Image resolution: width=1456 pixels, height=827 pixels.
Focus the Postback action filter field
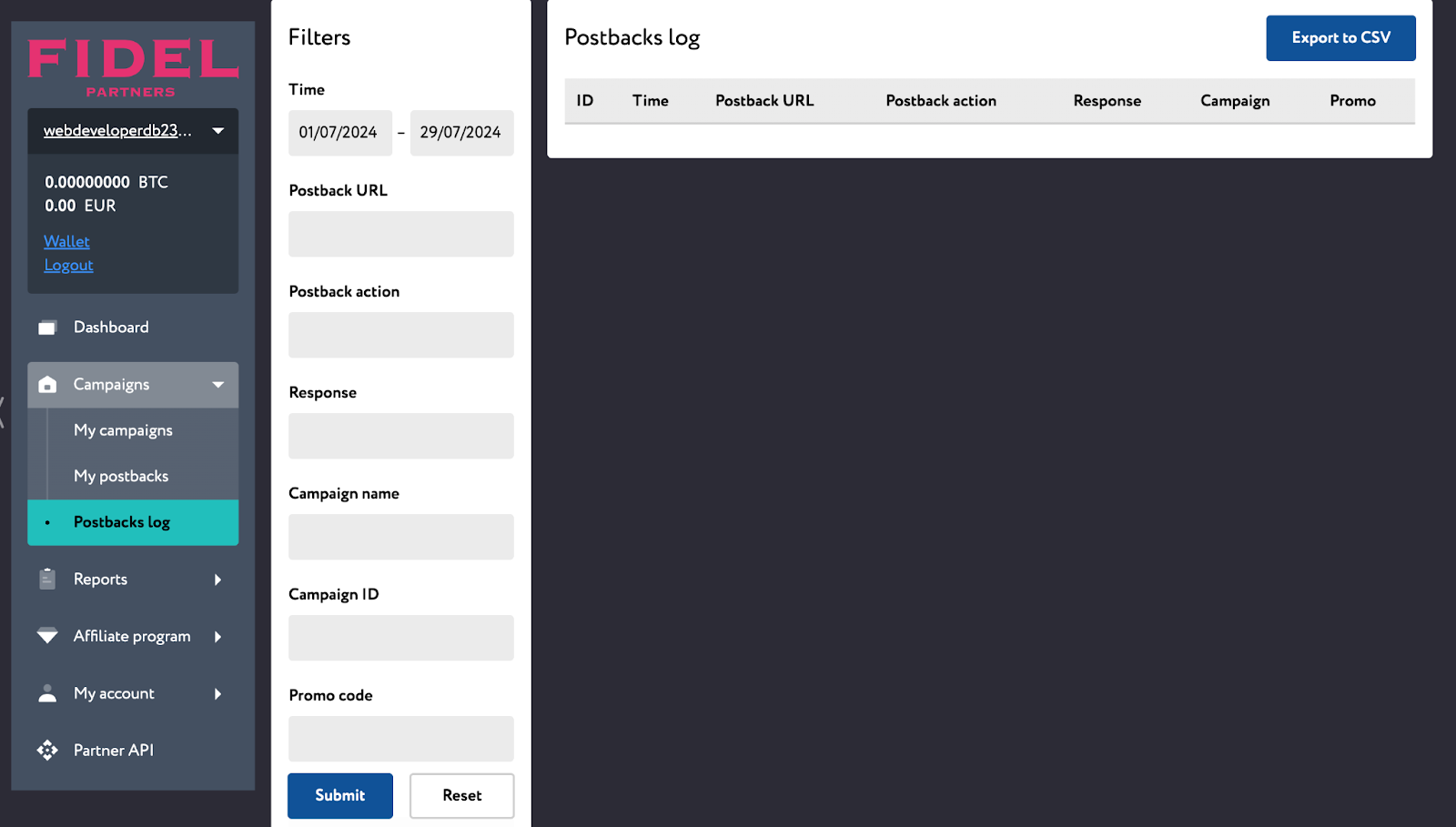[401, 335]
